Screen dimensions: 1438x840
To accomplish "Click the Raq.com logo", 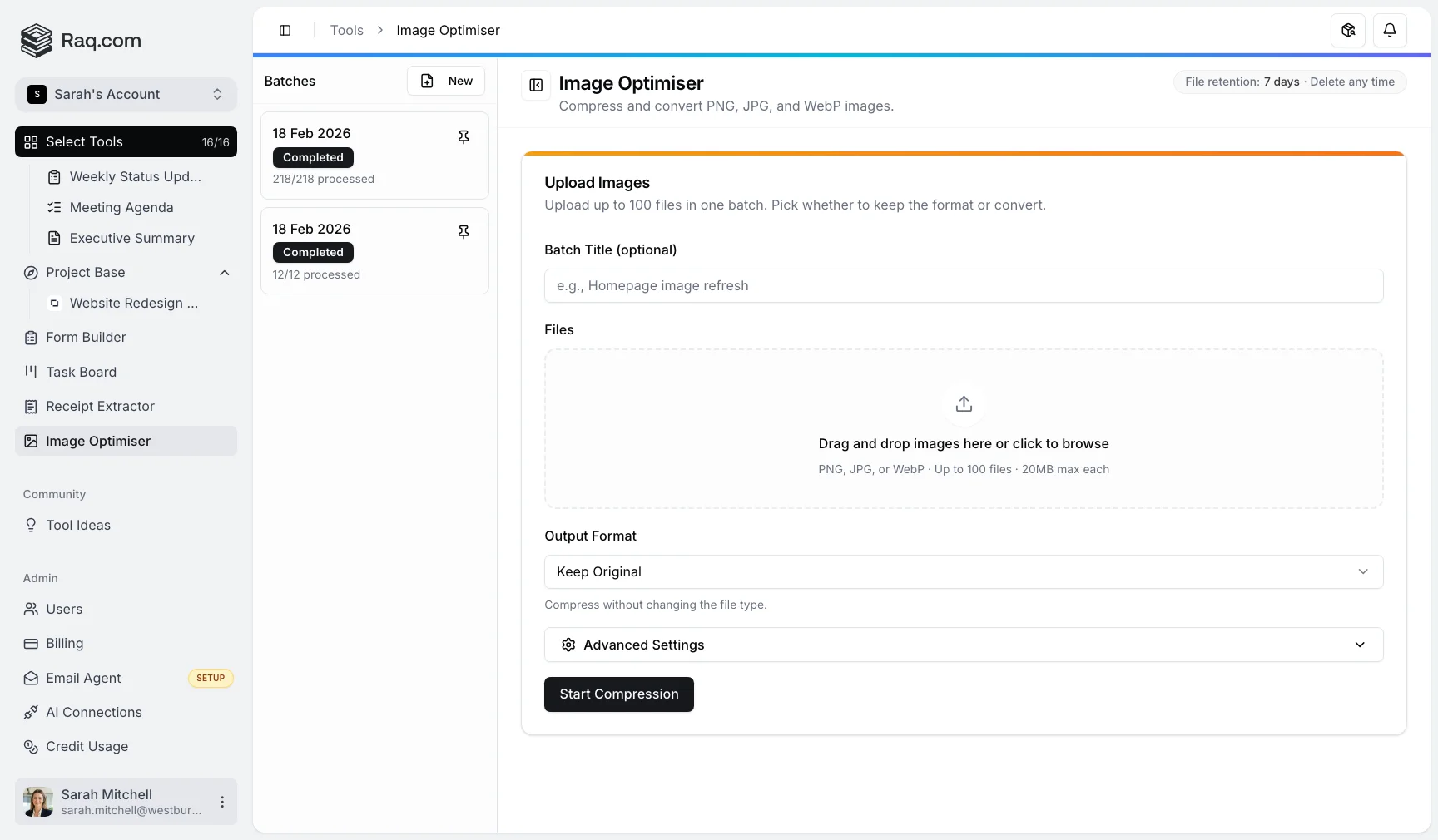I will (x=81, y=41).
